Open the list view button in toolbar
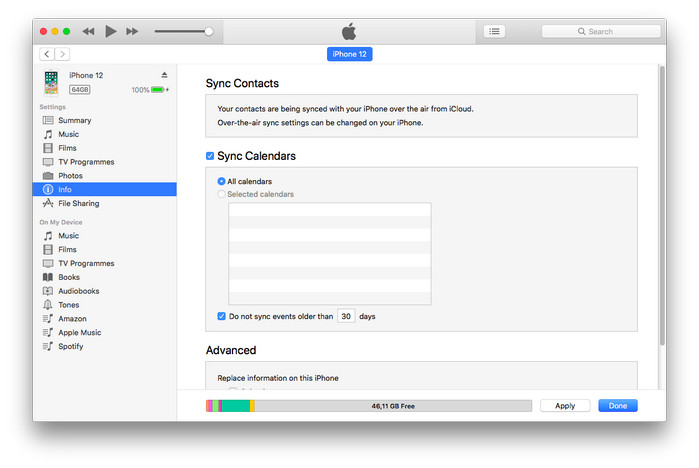The height and width of the screenshot is (468, 699). pos(494,31)
